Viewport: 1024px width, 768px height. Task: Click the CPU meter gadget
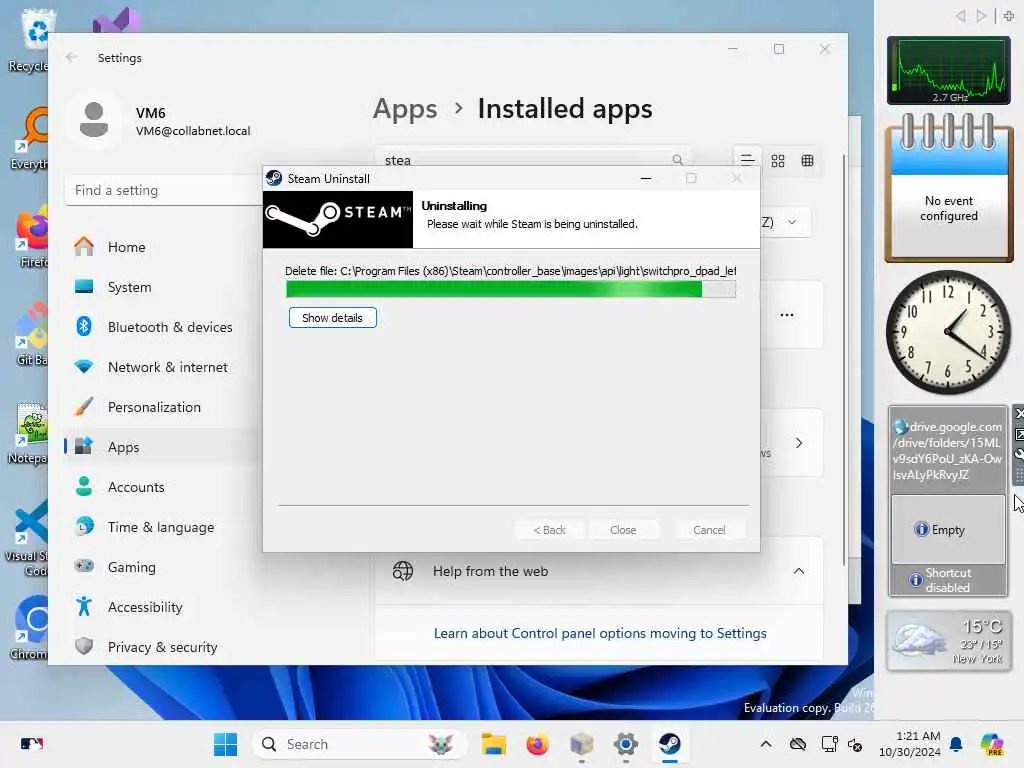[x=948, y=71]
